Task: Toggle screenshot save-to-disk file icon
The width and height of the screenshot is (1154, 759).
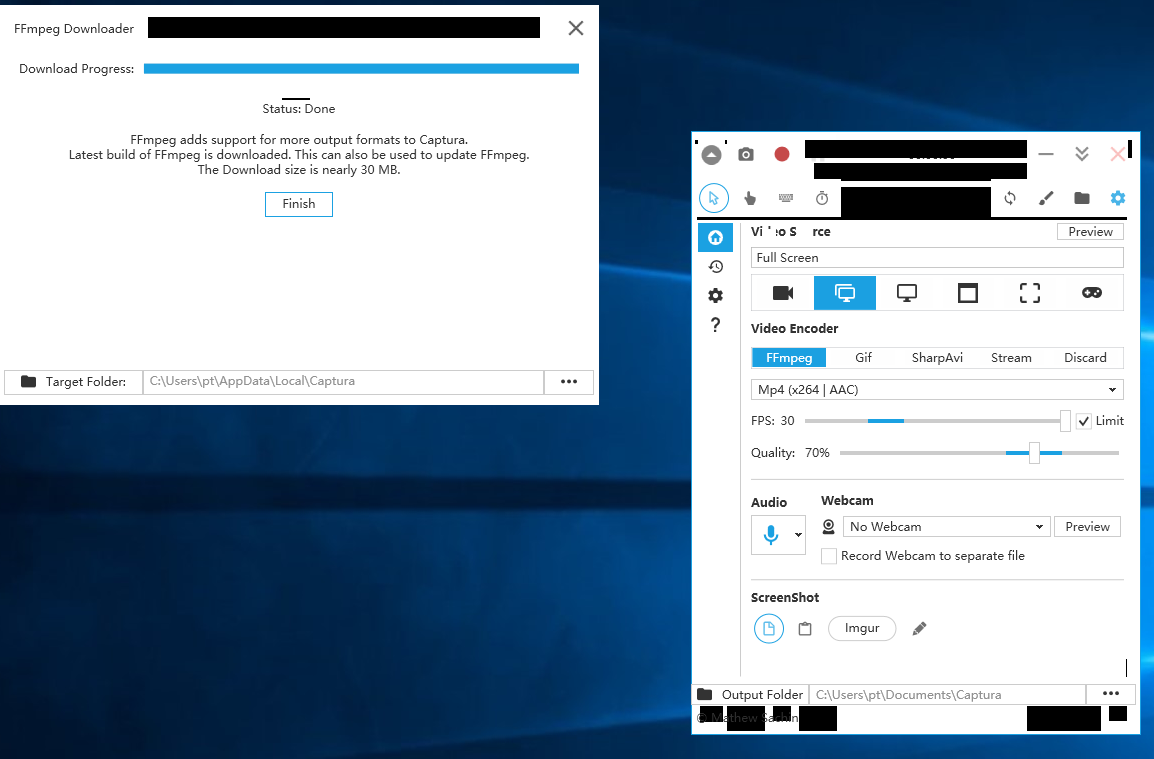Action: (768, 629)
